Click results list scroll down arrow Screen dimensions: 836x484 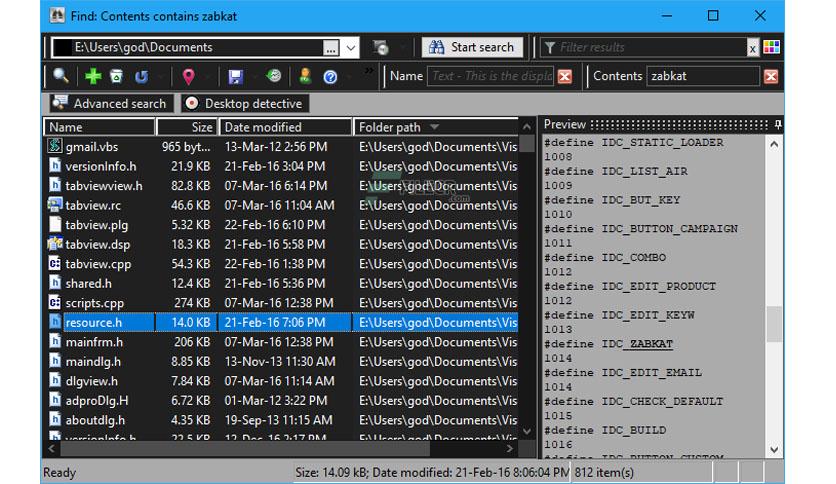pos(527,431)
